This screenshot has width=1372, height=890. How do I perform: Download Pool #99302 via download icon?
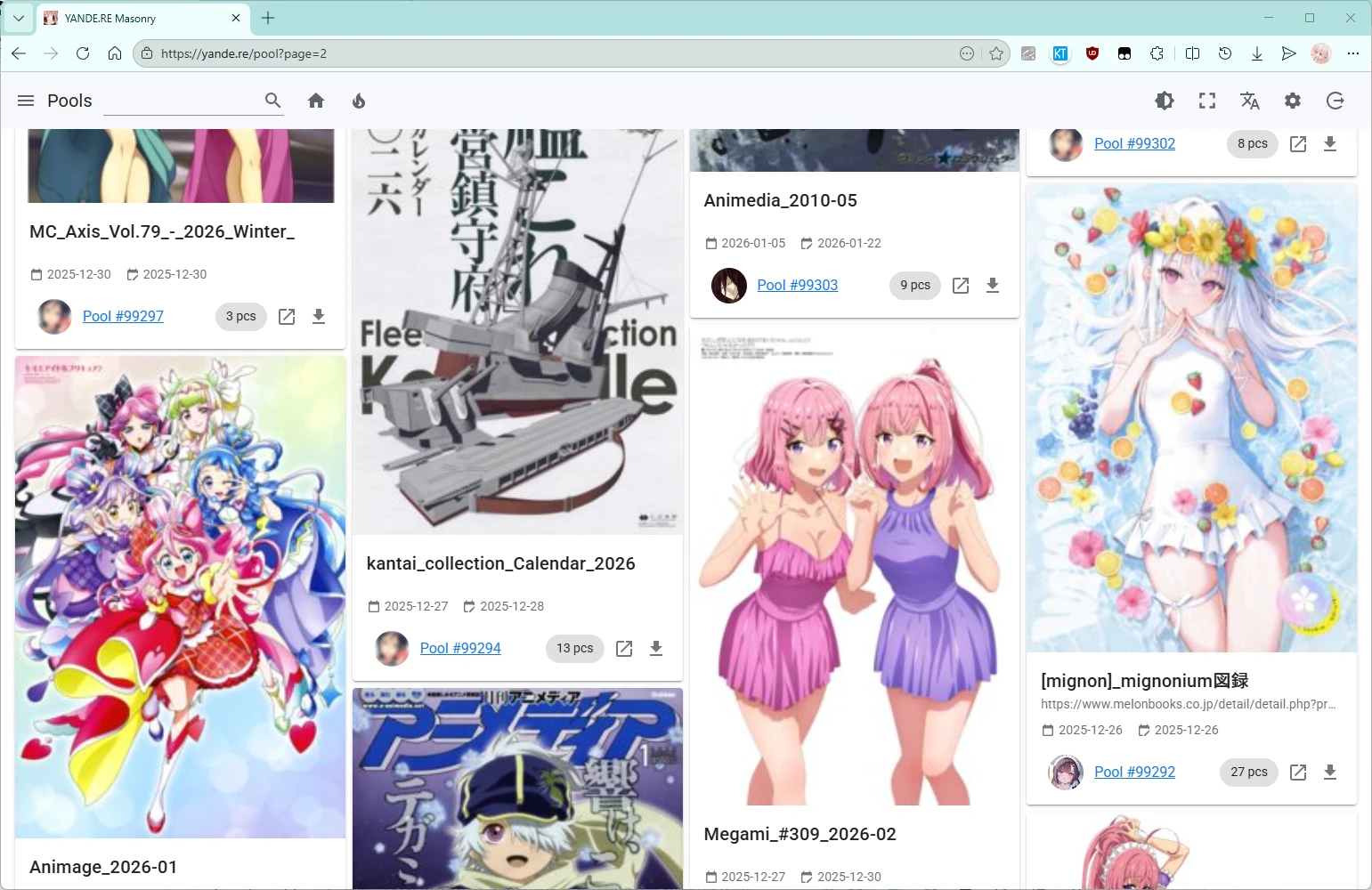point(1330,144)
